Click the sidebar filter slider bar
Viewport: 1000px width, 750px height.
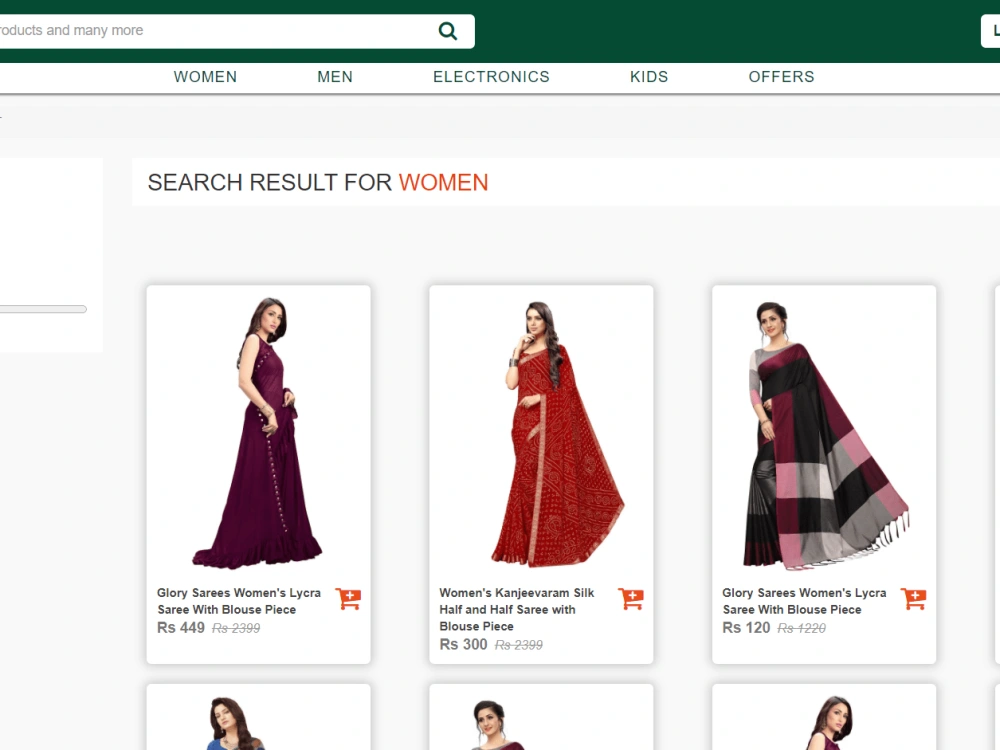coord(43,309)
